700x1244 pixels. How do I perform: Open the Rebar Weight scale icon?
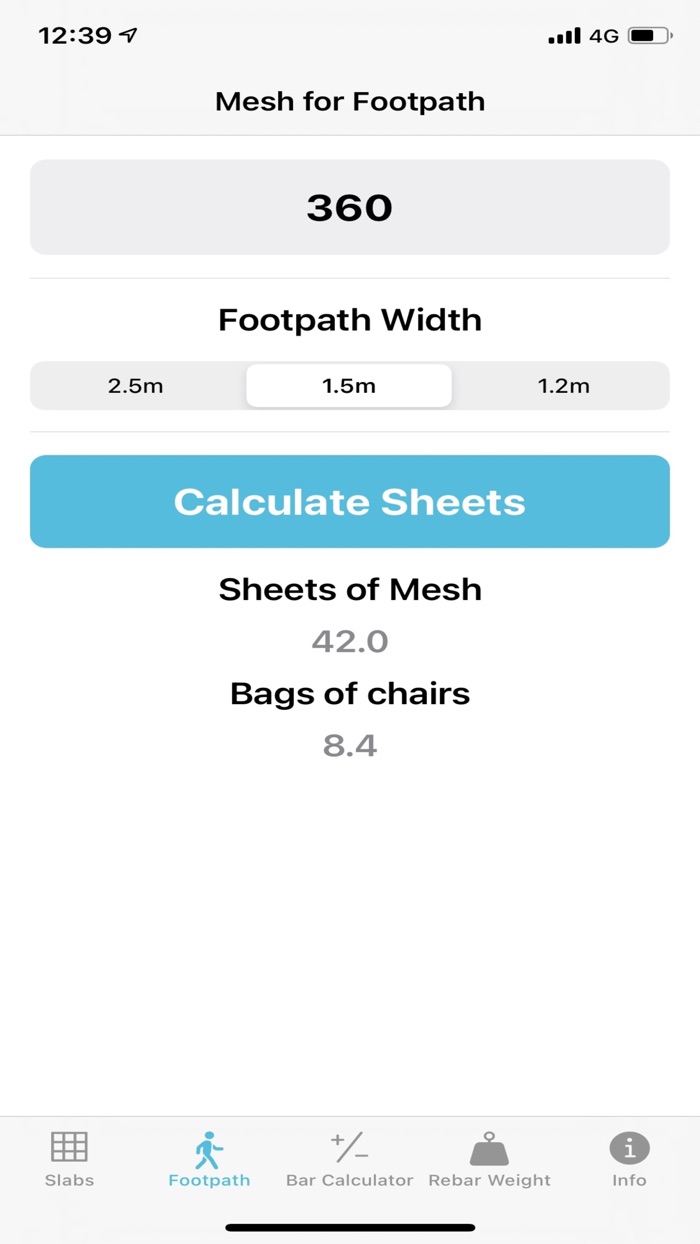(x=489, y=1148)
